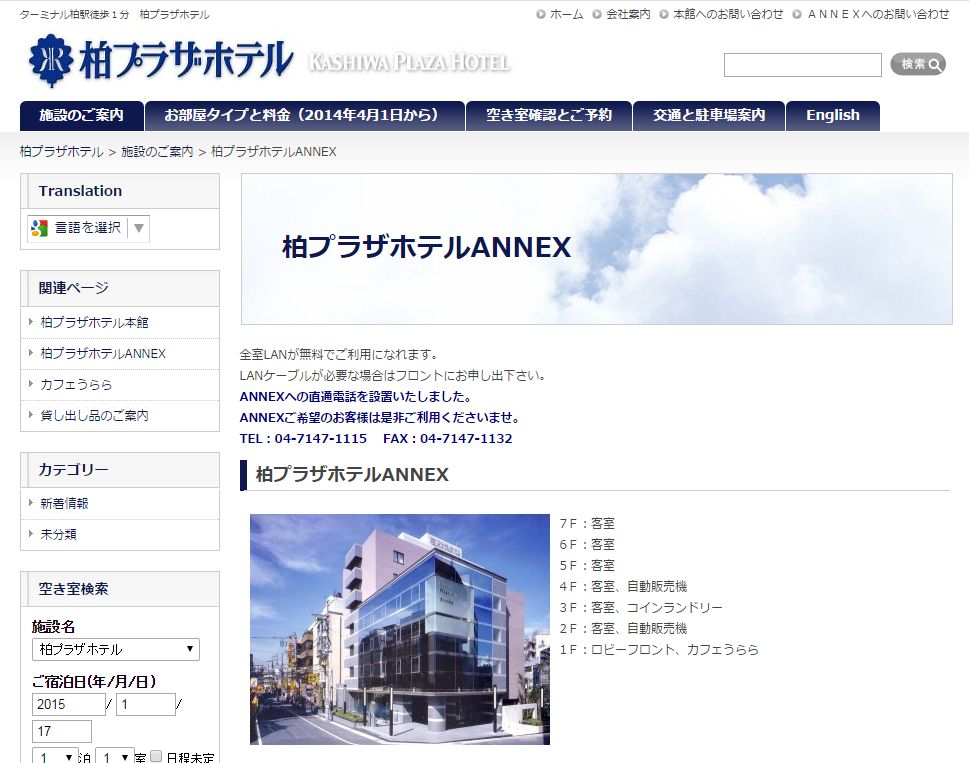This screenshot has height=763, width=969.
Task: Click the 4Ｆ：客室、自動販売機 line
Action: [x=623, y=587]
